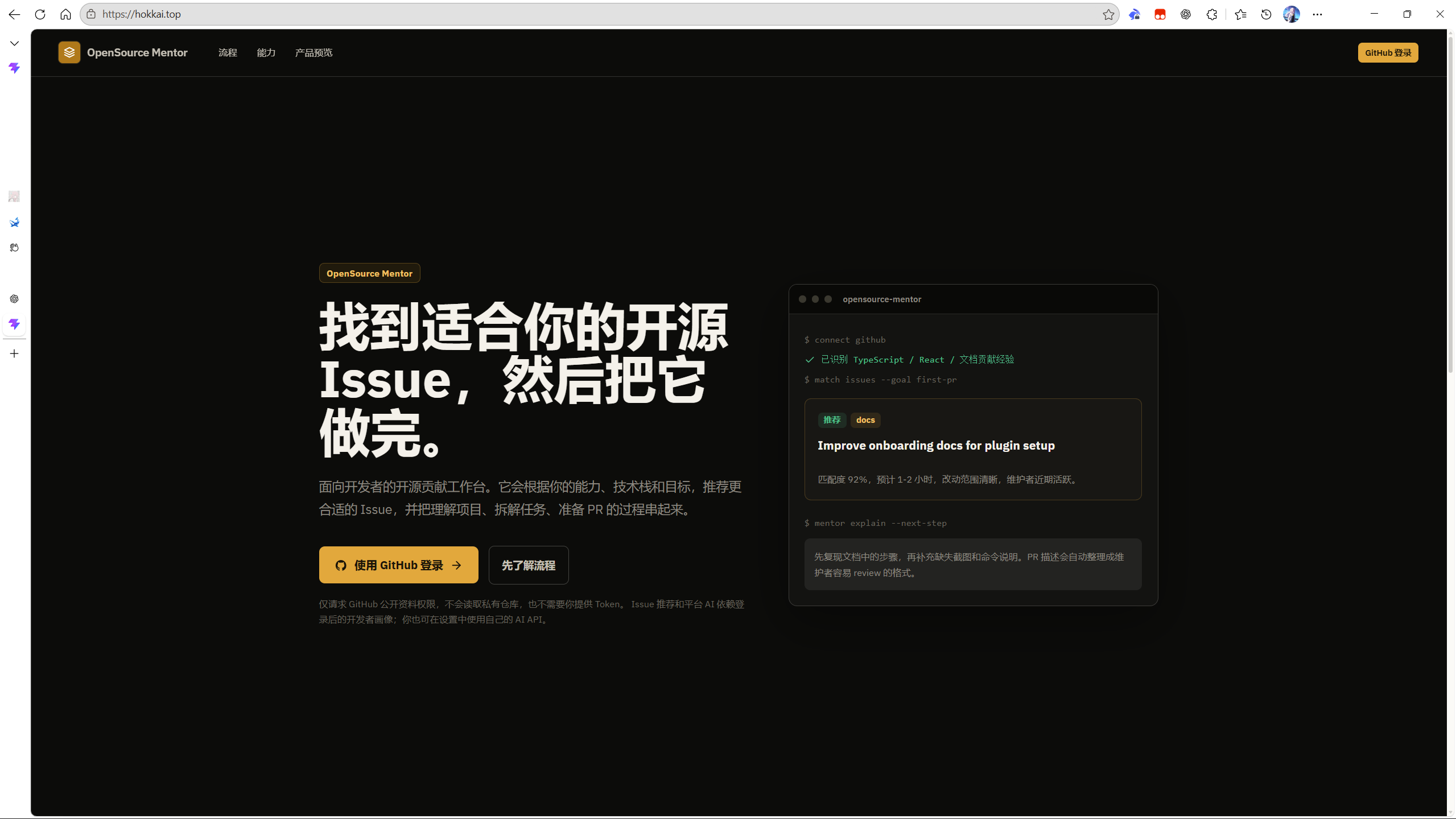Open the user profile avatar
Image resolution: width=1456 pixels, height=819 pixels.
(x=1292, y=14)
